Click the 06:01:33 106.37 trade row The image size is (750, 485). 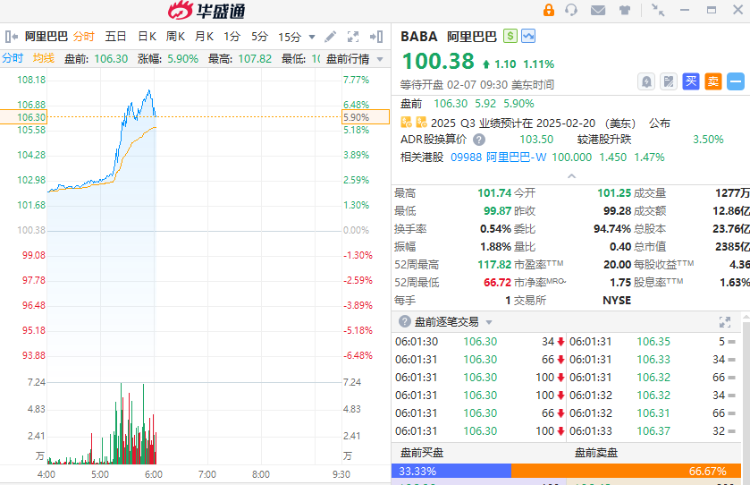tap(652, 431)
